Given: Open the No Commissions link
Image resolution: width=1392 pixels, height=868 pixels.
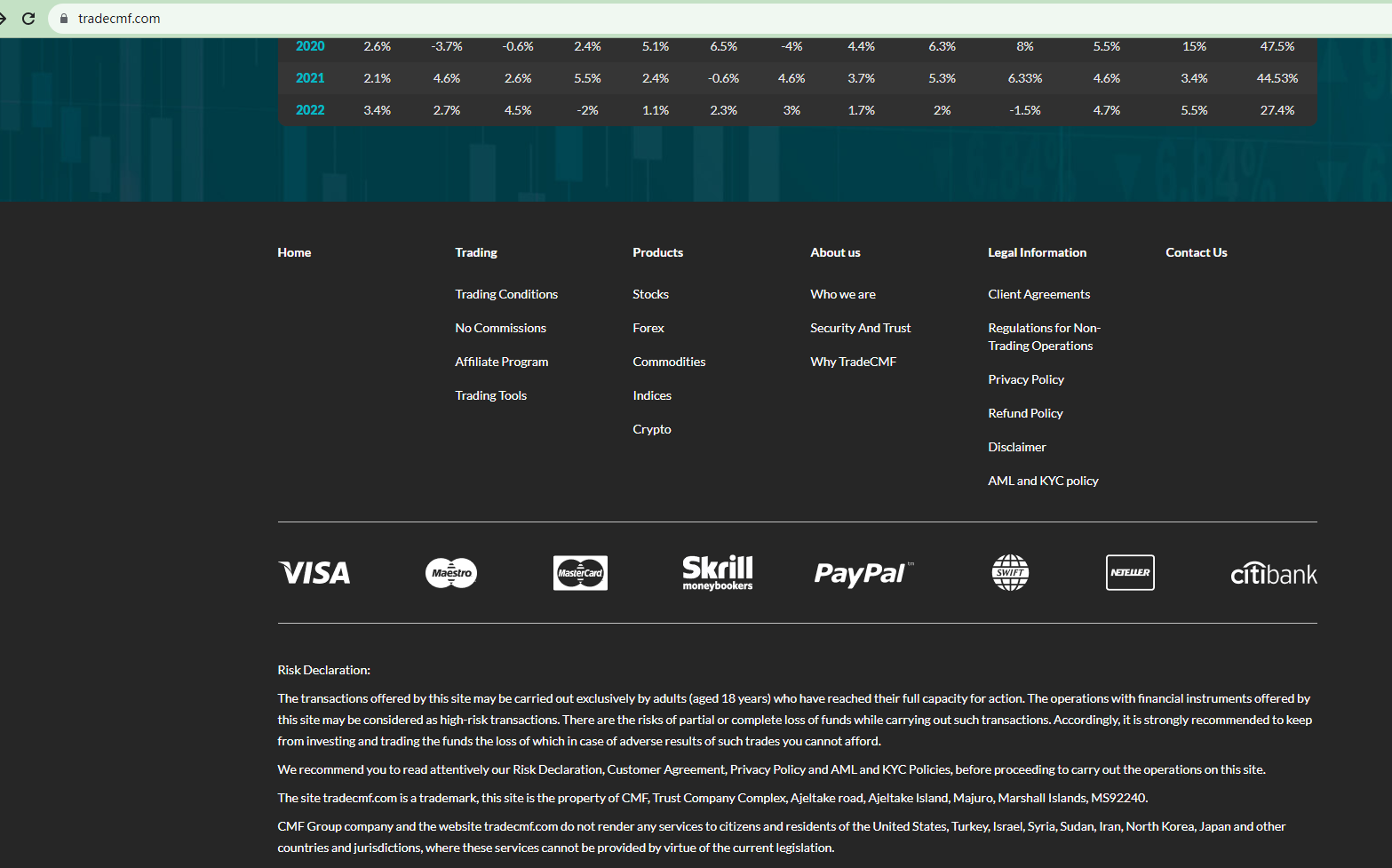Looking at the screenshot, I should [x=500, y=328].
